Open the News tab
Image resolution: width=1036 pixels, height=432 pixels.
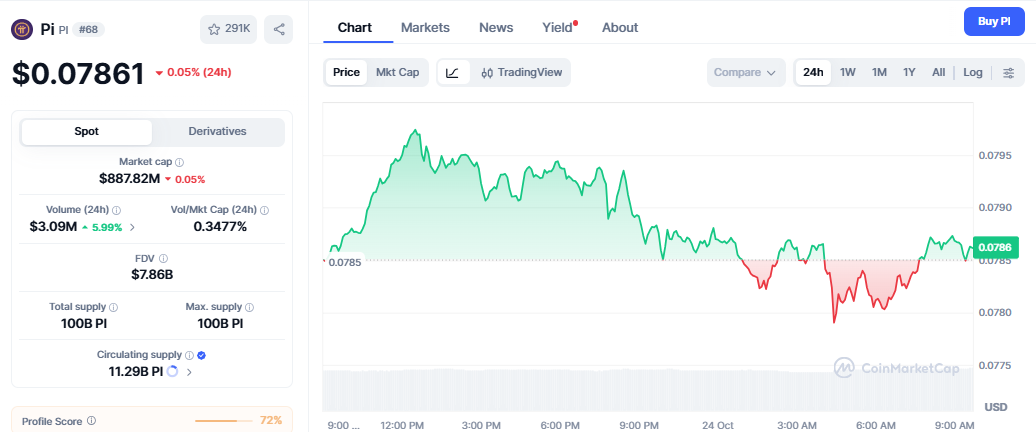coord(496,28)
